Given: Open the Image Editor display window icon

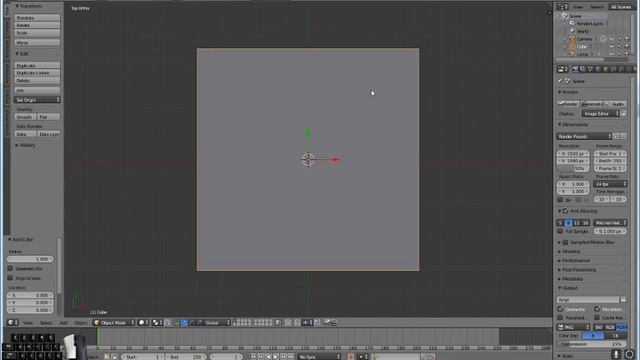Looking at the screenshot, I should [x=624, y=113].
